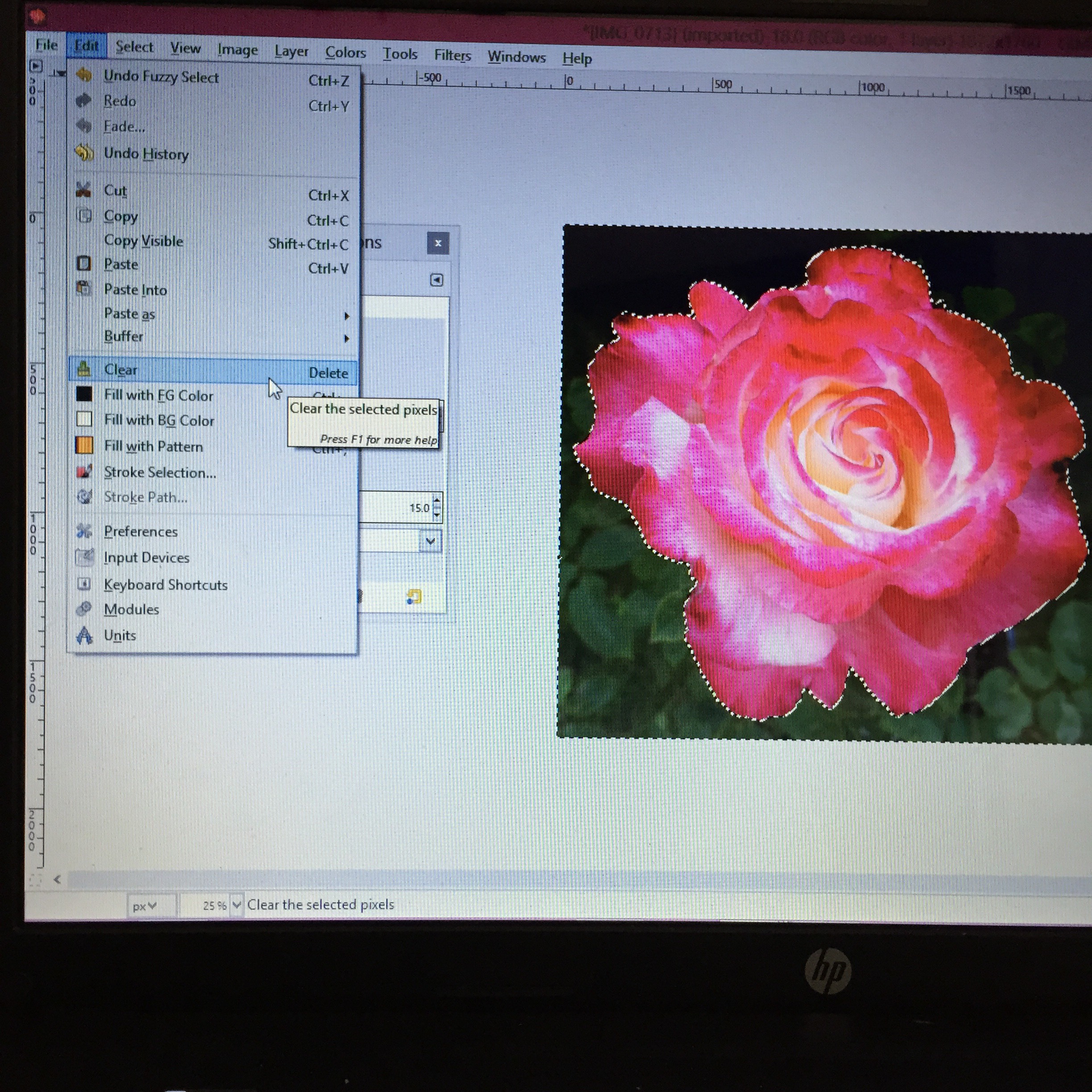Click the black FG Color swatch
1092x1092 pixels.
click(x=84, y=394)
